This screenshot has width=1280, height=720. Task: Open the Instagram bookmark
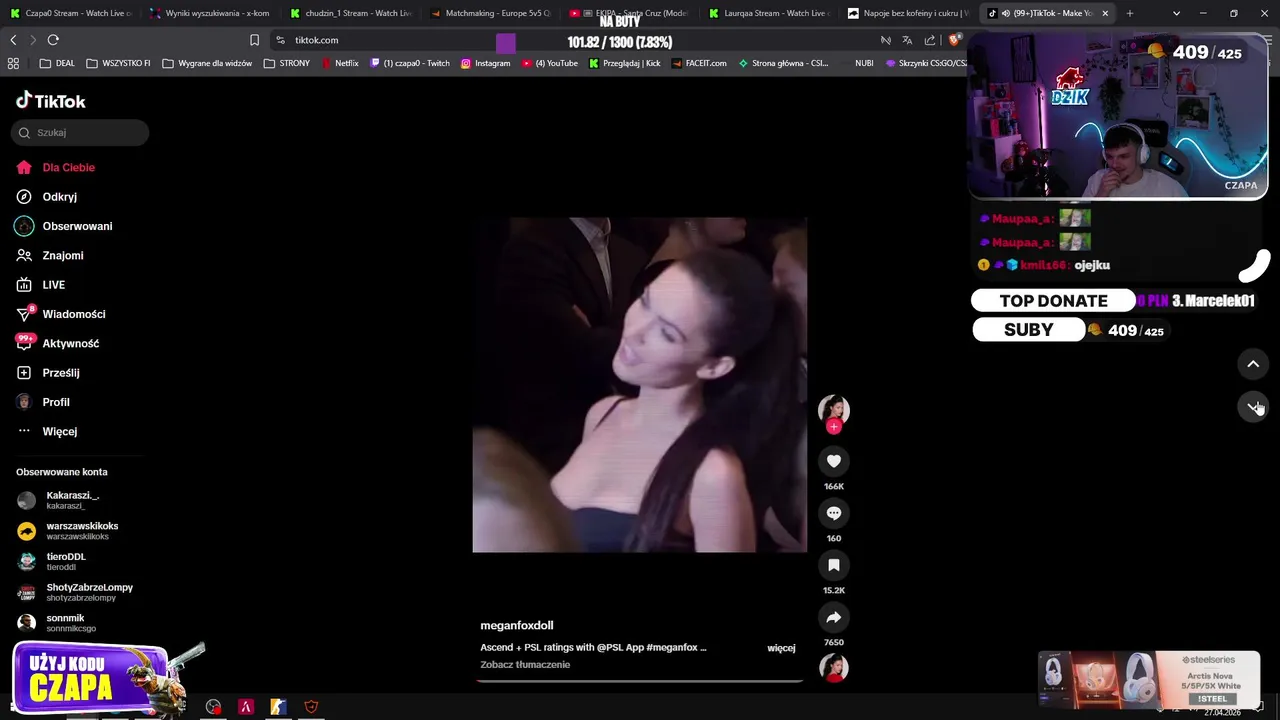tap(485, 63)
